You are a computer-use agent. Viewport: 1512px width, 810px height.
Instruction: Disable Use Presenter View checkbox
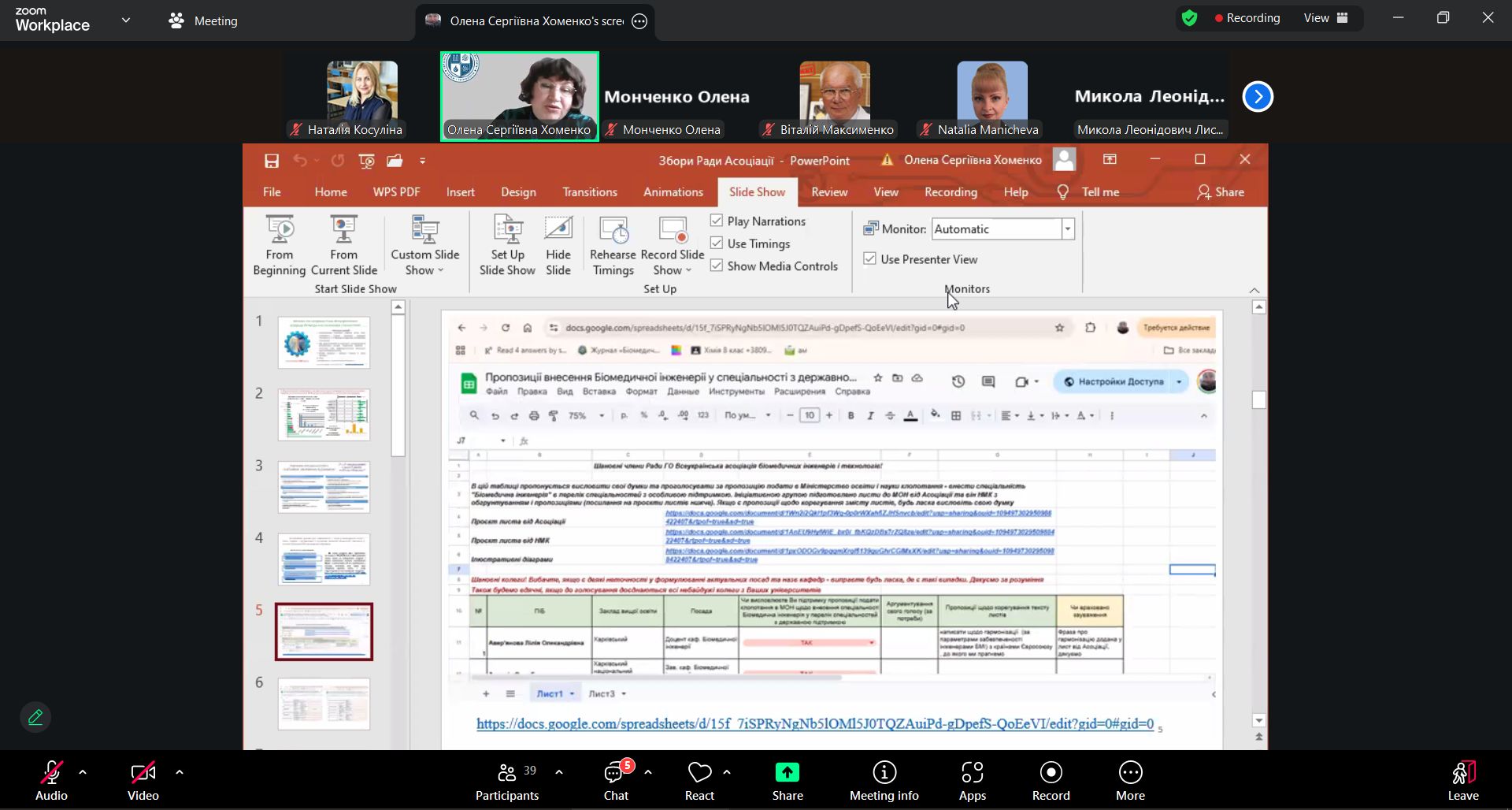pyautogui.click(x=870, y=258)
